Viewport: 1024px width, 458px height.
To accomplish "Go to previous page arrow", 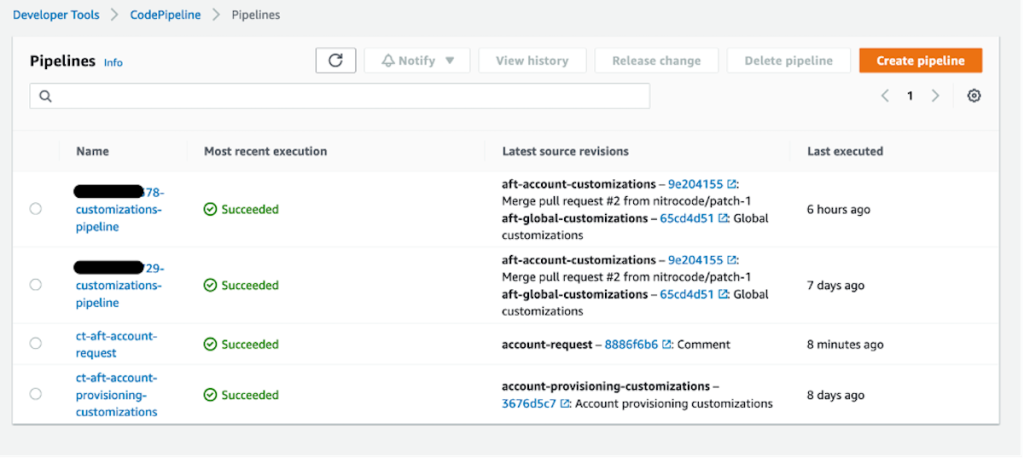I will pos(885,96).
